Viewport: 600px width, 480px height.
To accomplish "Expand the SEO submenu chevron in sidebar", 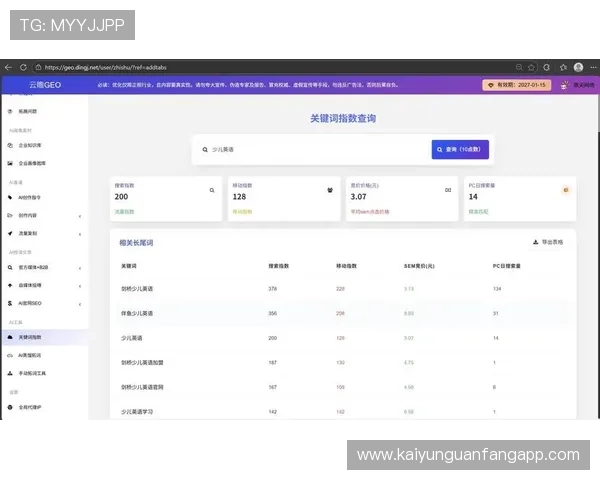I will click(80, 305).
